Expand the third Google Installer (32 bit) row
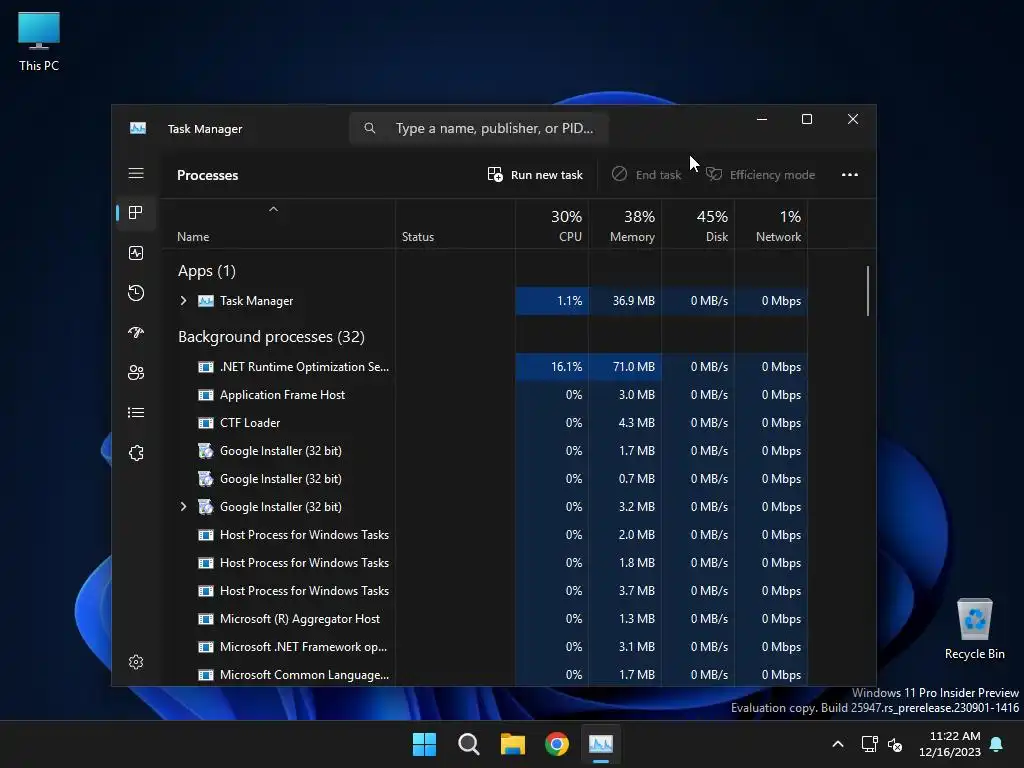The width and height of the screenshot is (1024, 768). pyautogui.click(x=184, y=507)
